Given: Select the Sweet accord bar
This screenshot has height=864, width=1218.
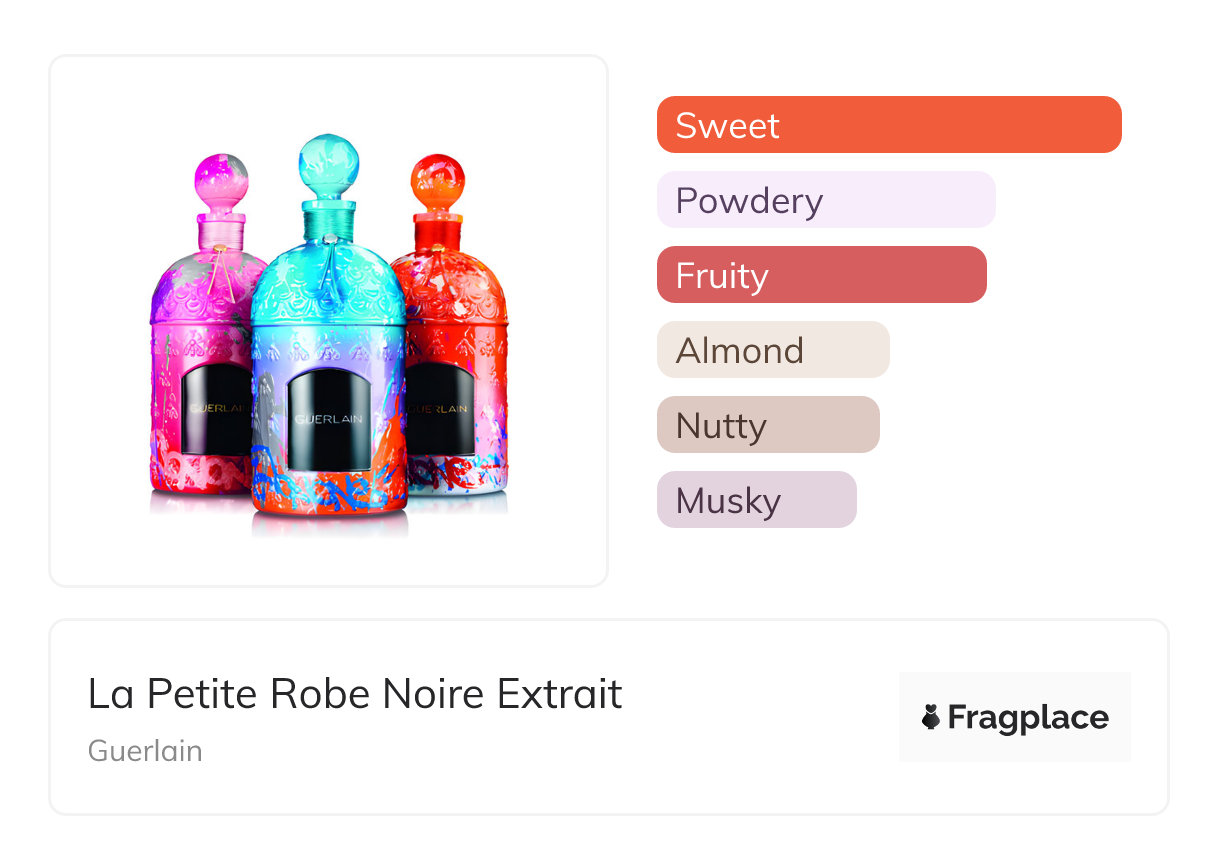Looking at the screenshot, I should (888, 125).
